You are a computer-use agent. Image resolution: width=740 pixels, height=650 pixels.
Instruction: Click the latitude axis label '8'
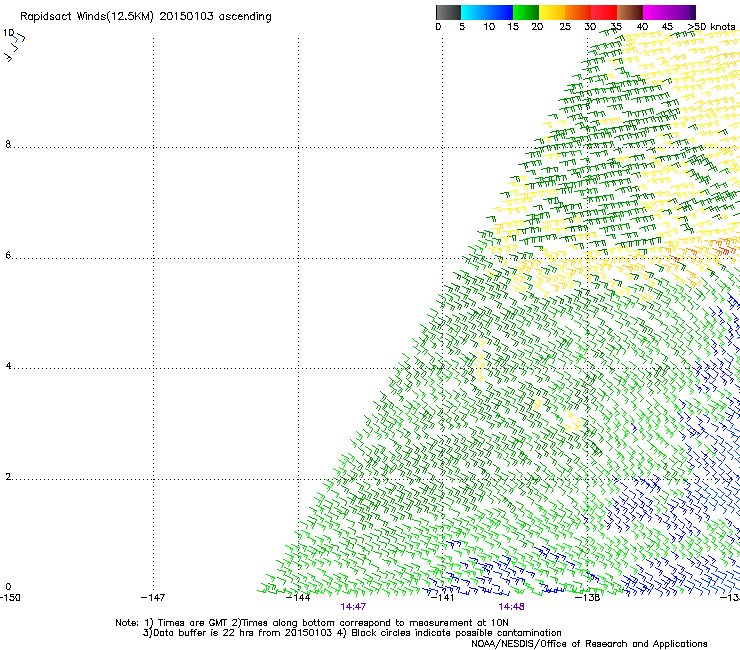click(8, 144)
